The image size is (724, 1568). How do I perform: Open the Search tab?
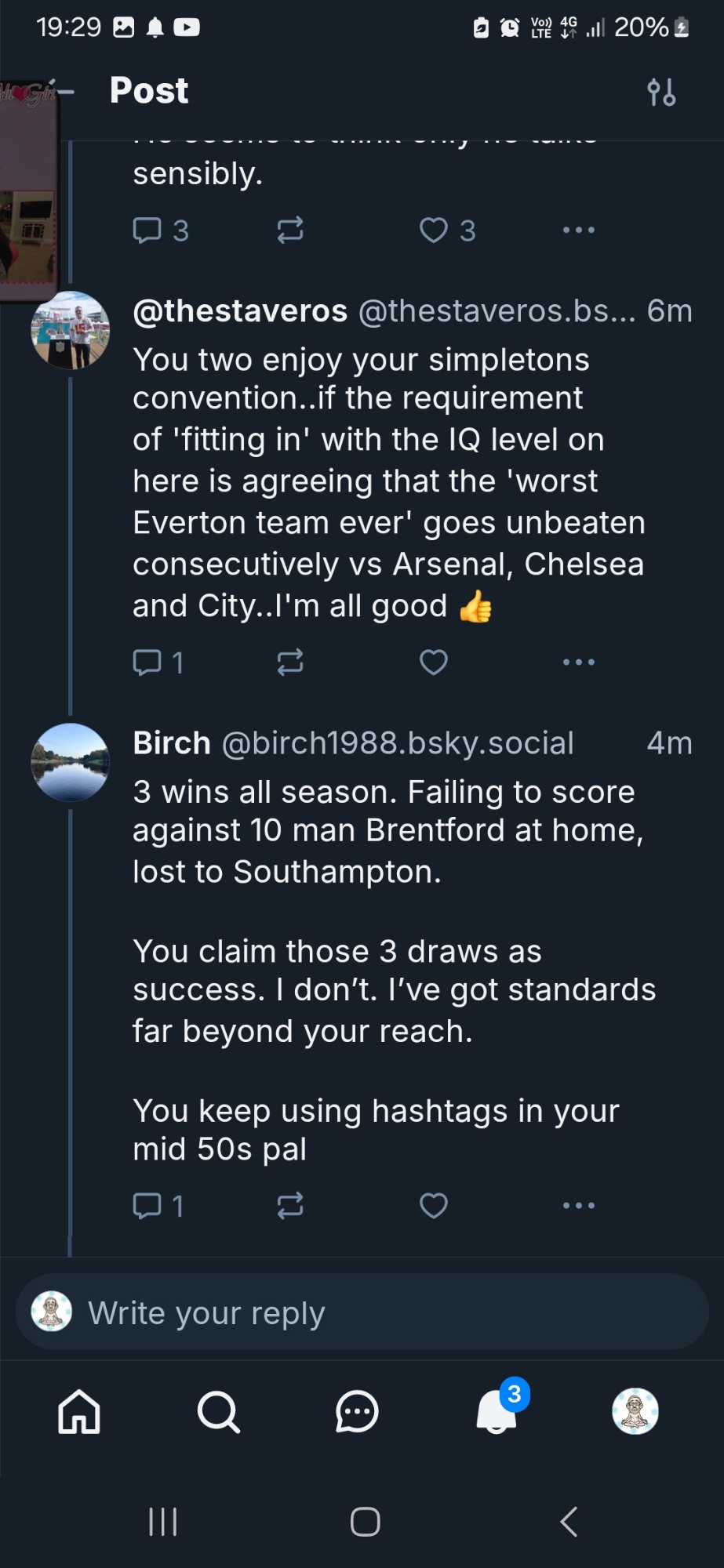pos(218,1412)
